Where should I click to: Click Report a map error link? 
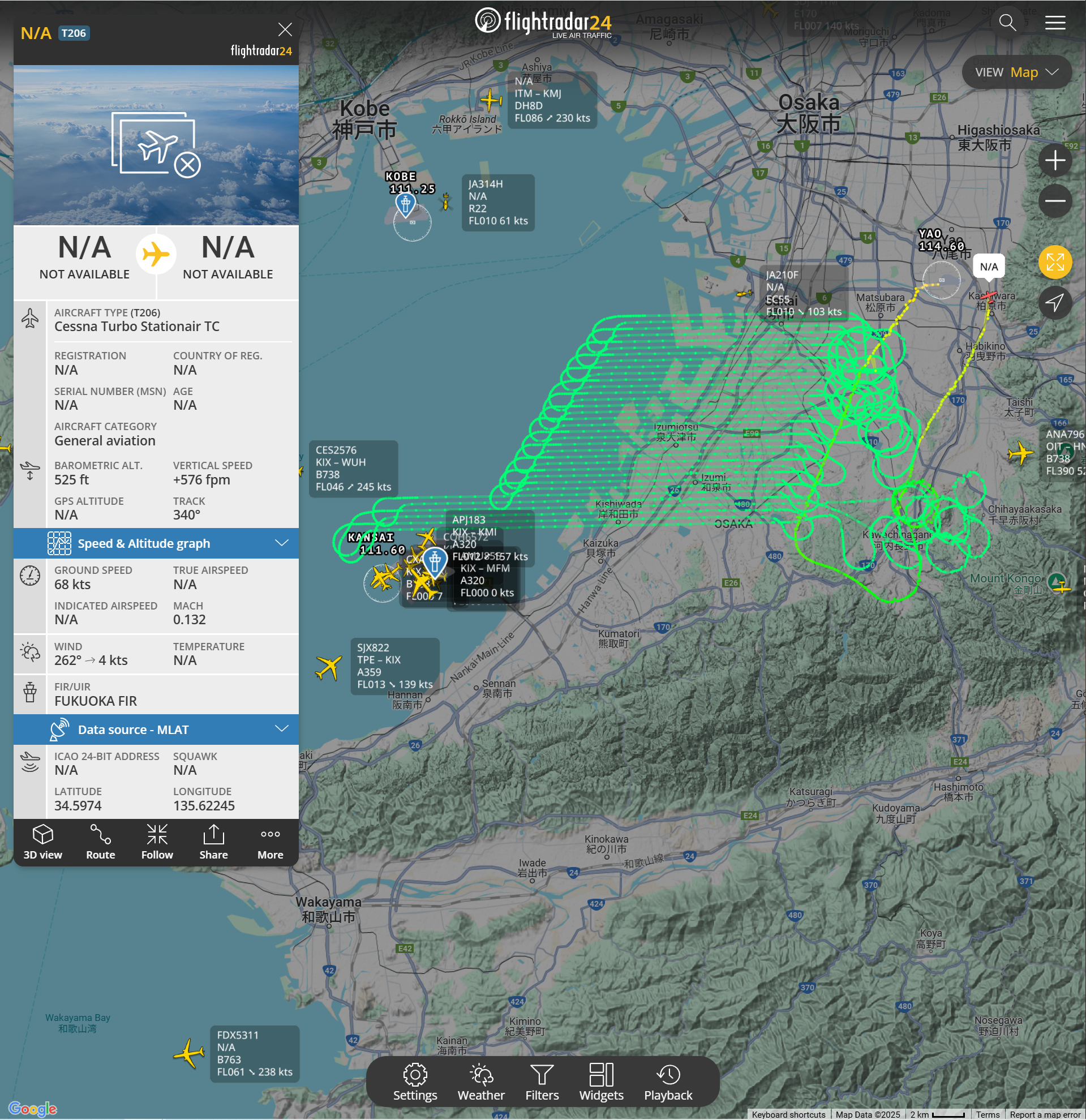click(x=1045, y=1114)
